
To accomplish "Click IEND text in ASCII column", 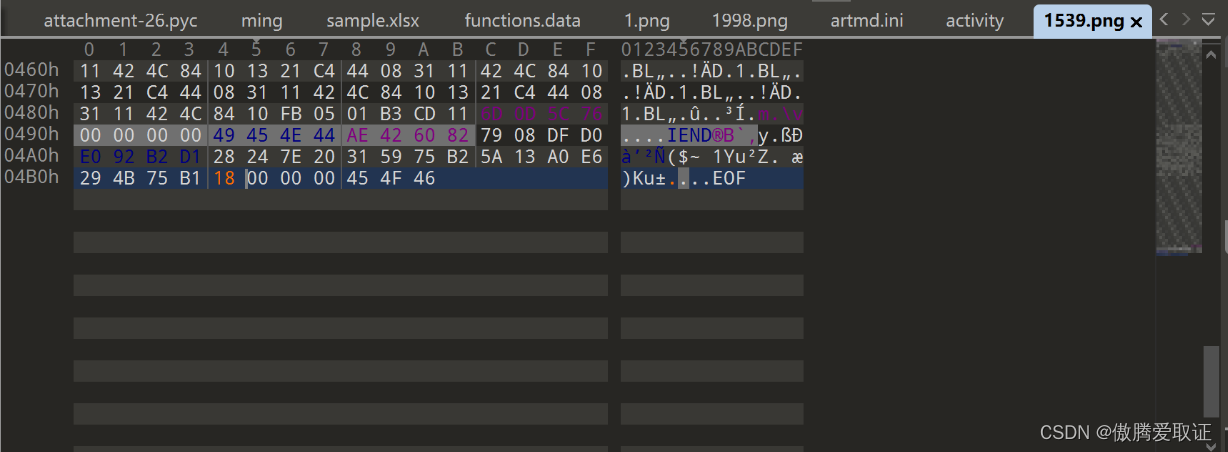I will point(689,135).
